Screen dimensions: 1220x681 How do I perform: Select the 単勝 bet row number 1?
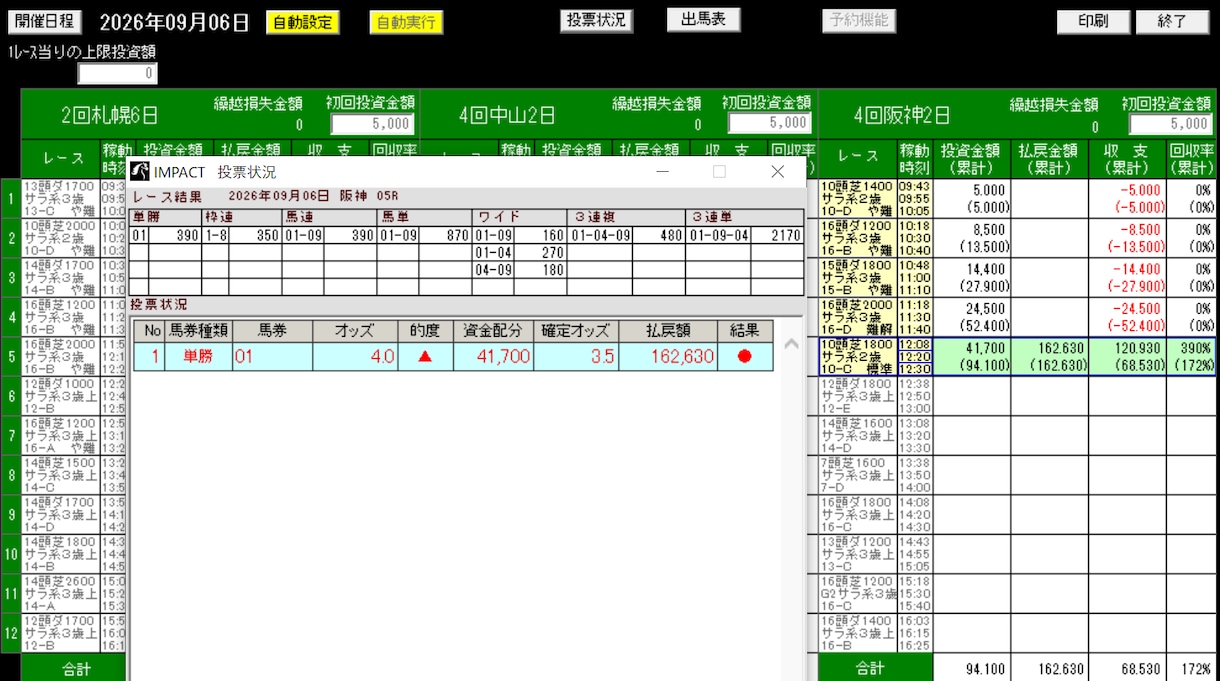(x=453, y=357)
